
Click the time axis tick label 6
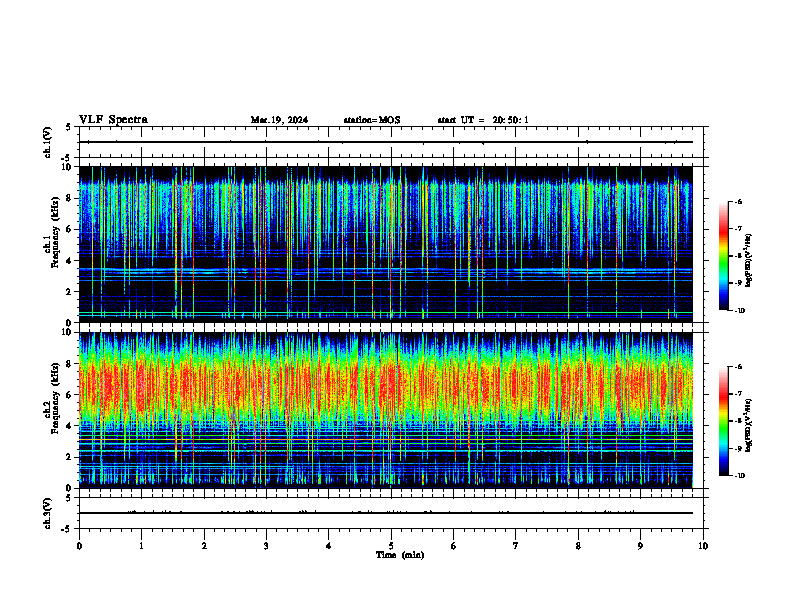click(x=453, y=546)
